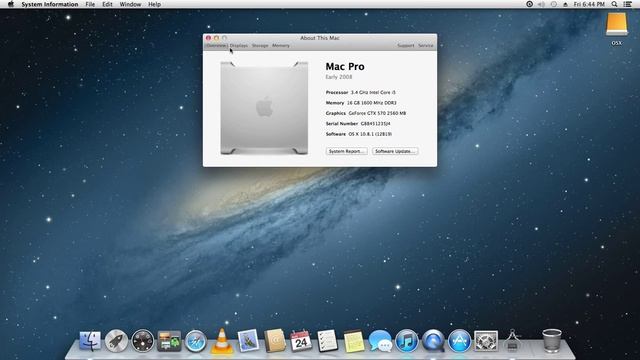Open the Support link
Image resolution: width=640 pixels, height=360 pixels.
pos(406,46)
